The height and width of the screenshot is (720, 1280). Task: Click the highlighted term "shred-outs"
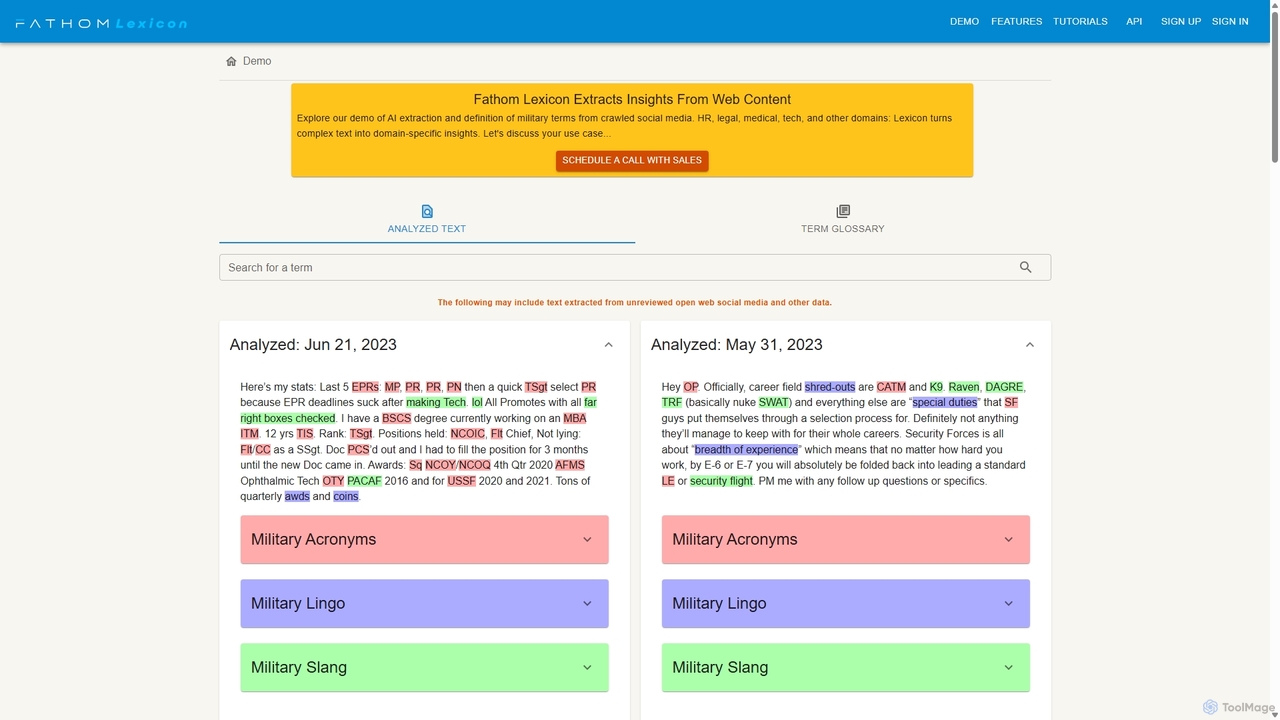click(x=830, y=387)
